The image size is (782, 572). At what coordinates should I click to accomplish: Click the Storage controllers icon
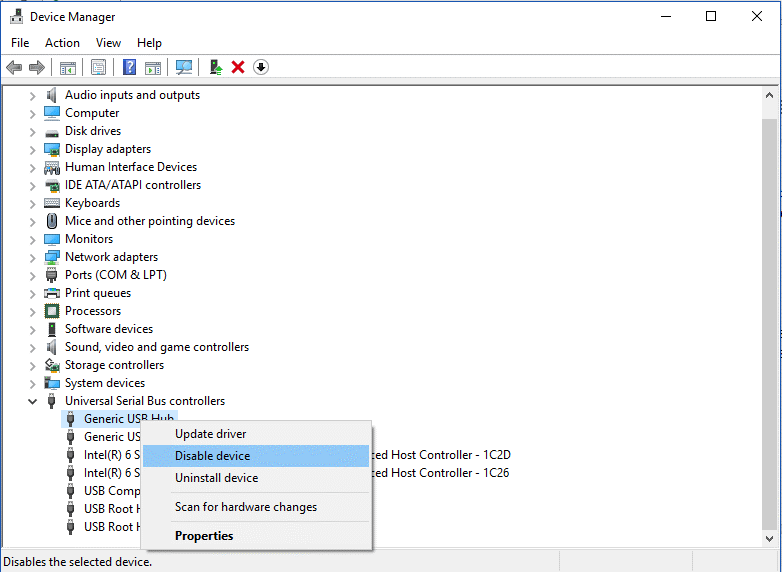pos(52,365)
